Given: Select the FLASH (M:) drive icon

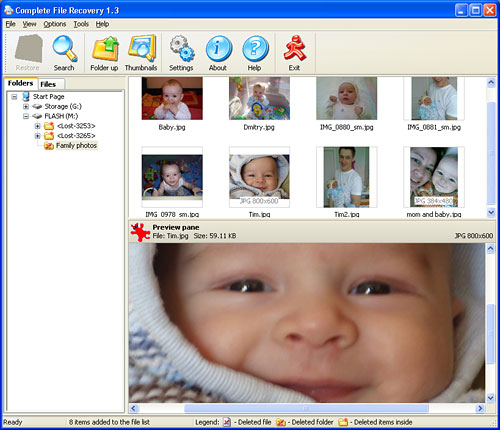Looking at the screenshot, I should click(37, 116).
